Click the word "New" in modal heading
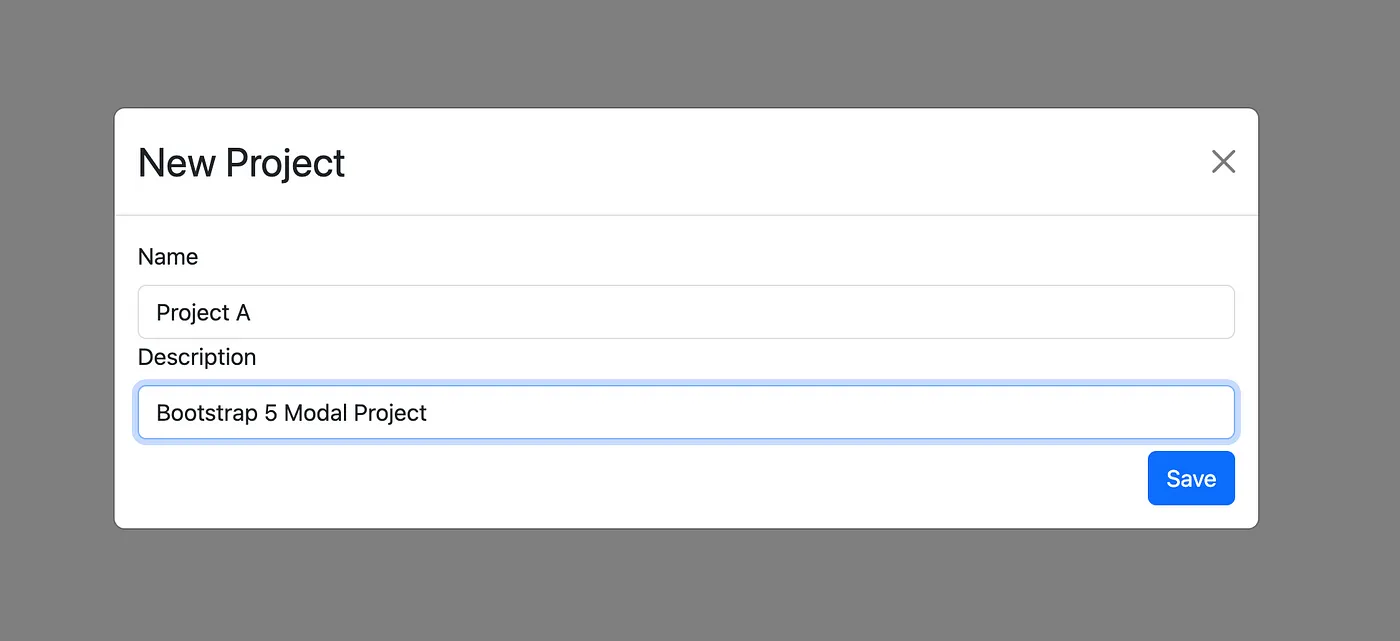1400x641 pixels. (176, 163)
